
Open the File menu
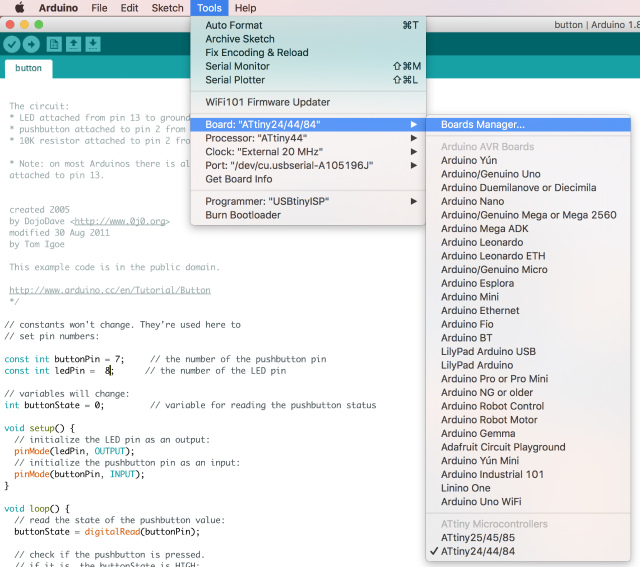[99, 8]
